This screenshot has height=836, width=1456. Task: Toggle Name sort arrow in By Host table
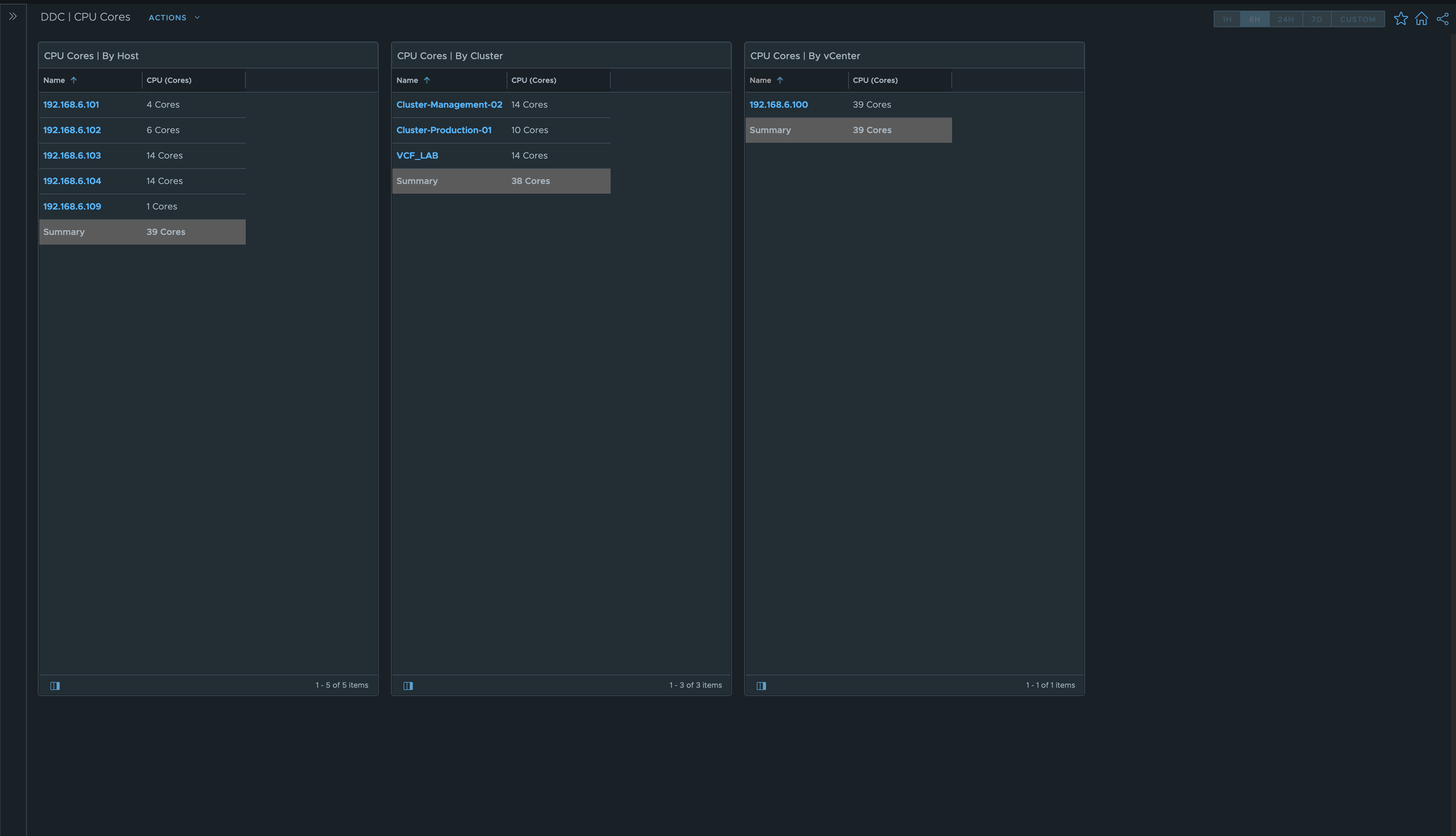pyautogui.click(x=74, y=81)
